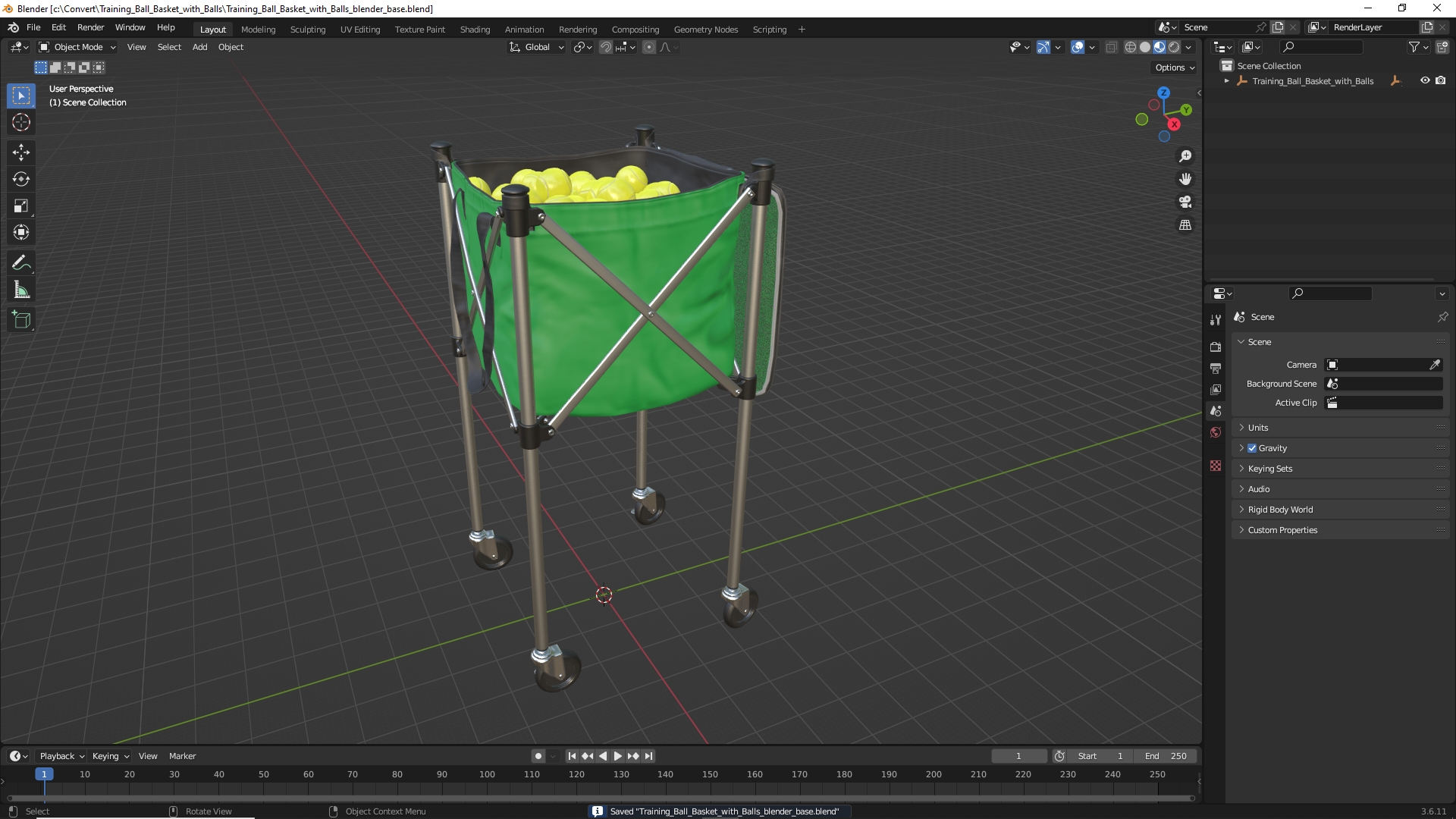Open the Tool properties tab
1456x819 pixels.
(x=1216, y=320)
